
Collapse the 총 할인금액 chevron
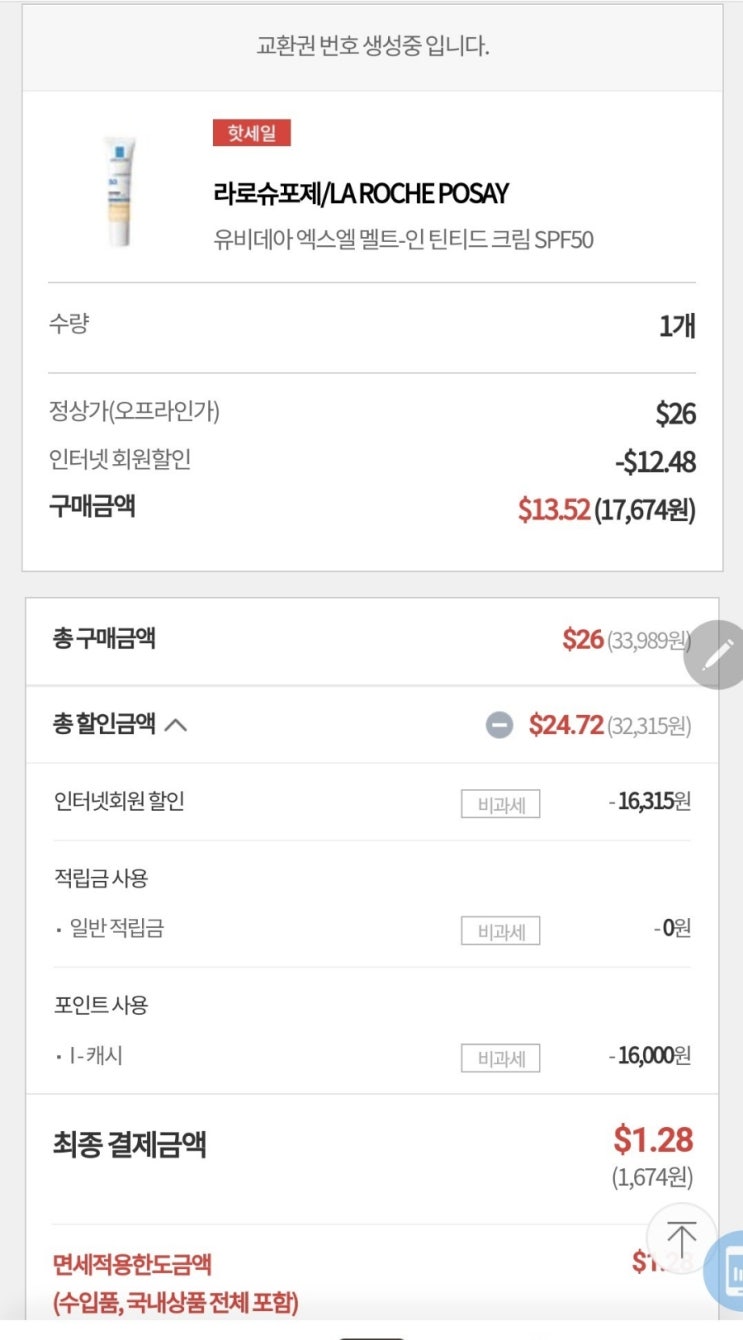[x=175, y=725]
